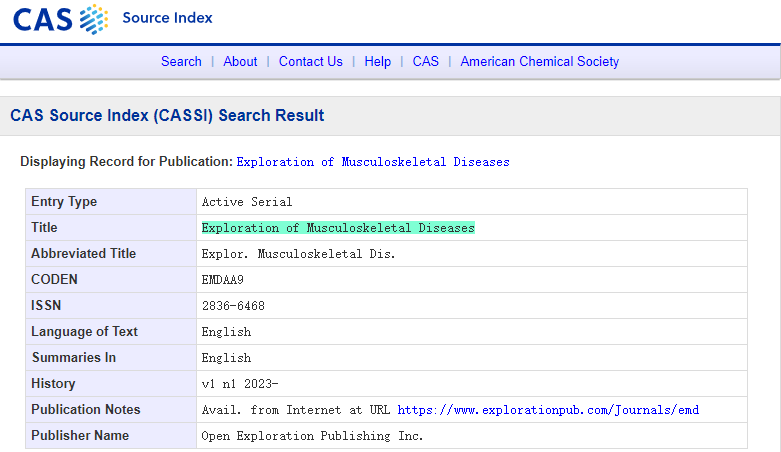781x452 pixels.
Task: Click the Language of Text value English
Action: (x=226, y=332)
